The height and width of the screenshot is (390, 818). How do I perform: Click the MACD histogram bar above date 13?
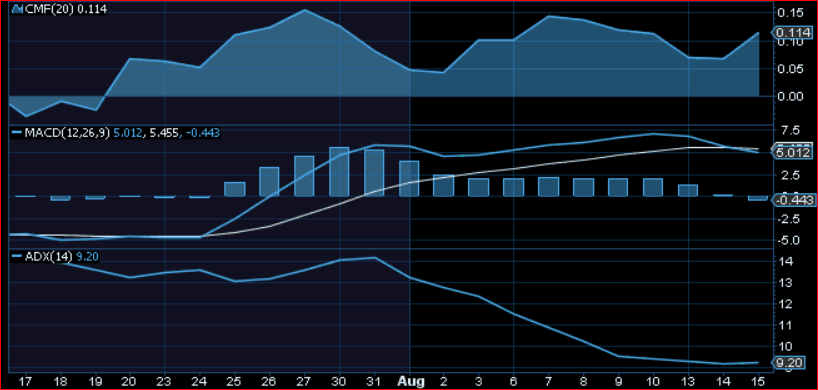[688, 190]
